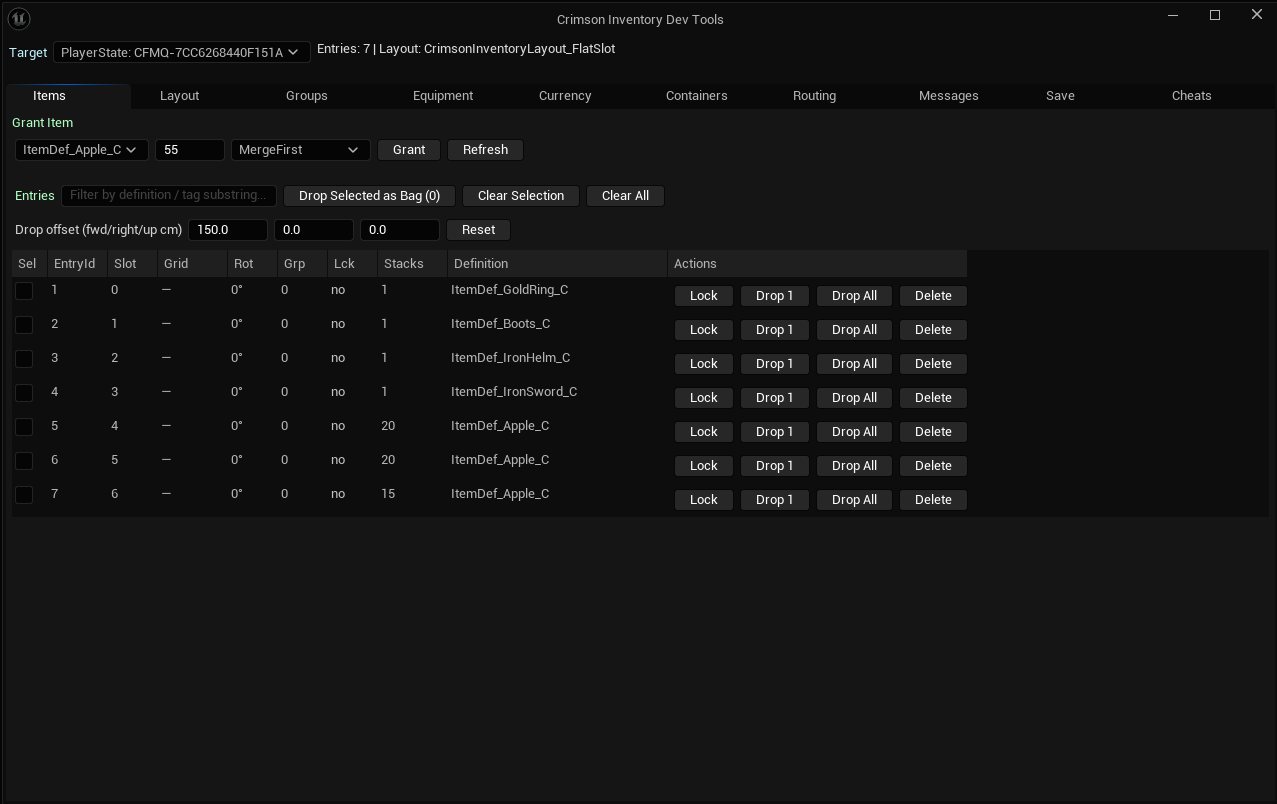Select the checkbox for ItemDef_IronSword_C
The width and height of the screenshot is (1277, 804).
point(24,393)
